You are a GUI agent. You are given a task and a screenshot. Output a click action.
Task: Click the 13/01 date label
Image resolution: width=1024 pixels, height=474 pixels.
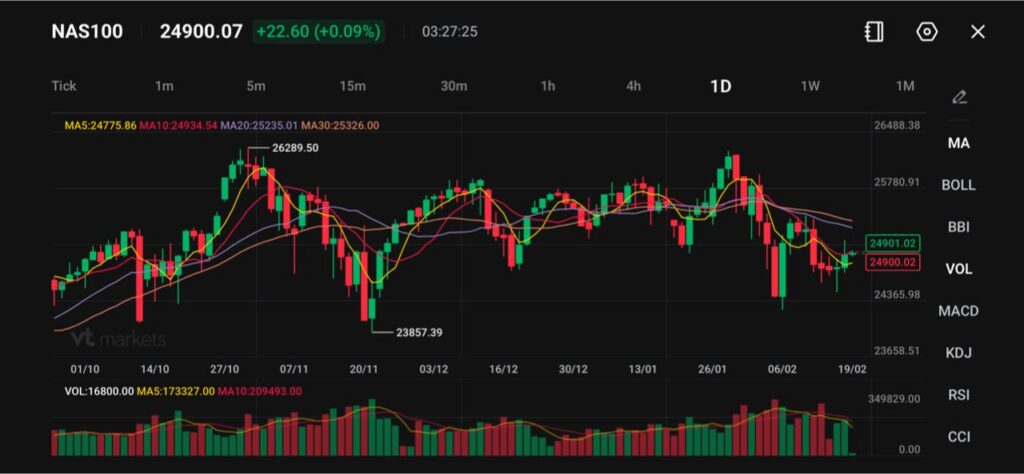coord(643,370)
